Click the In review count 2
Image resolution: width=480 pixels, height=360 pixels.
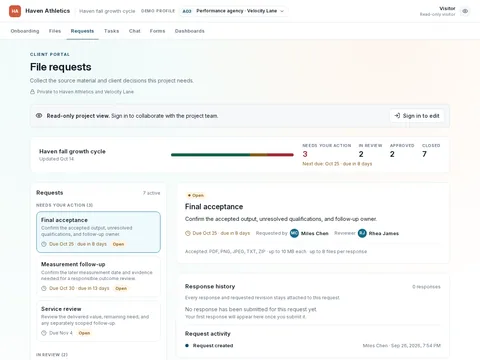(x=361, y=154)
